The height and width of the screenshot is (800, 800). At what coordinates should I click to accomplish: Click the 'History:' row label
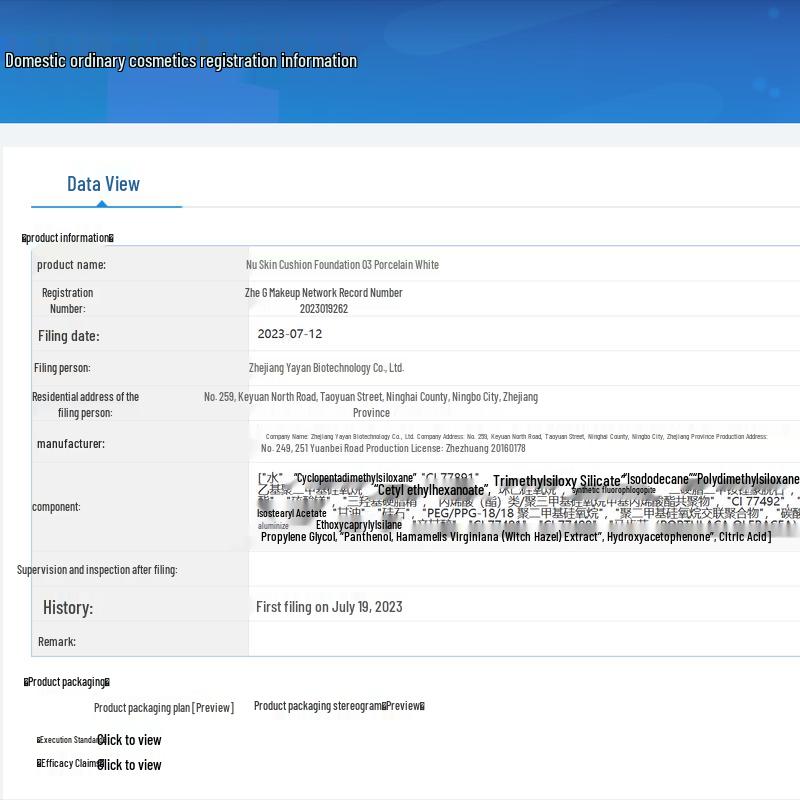(x=68, y=608)
